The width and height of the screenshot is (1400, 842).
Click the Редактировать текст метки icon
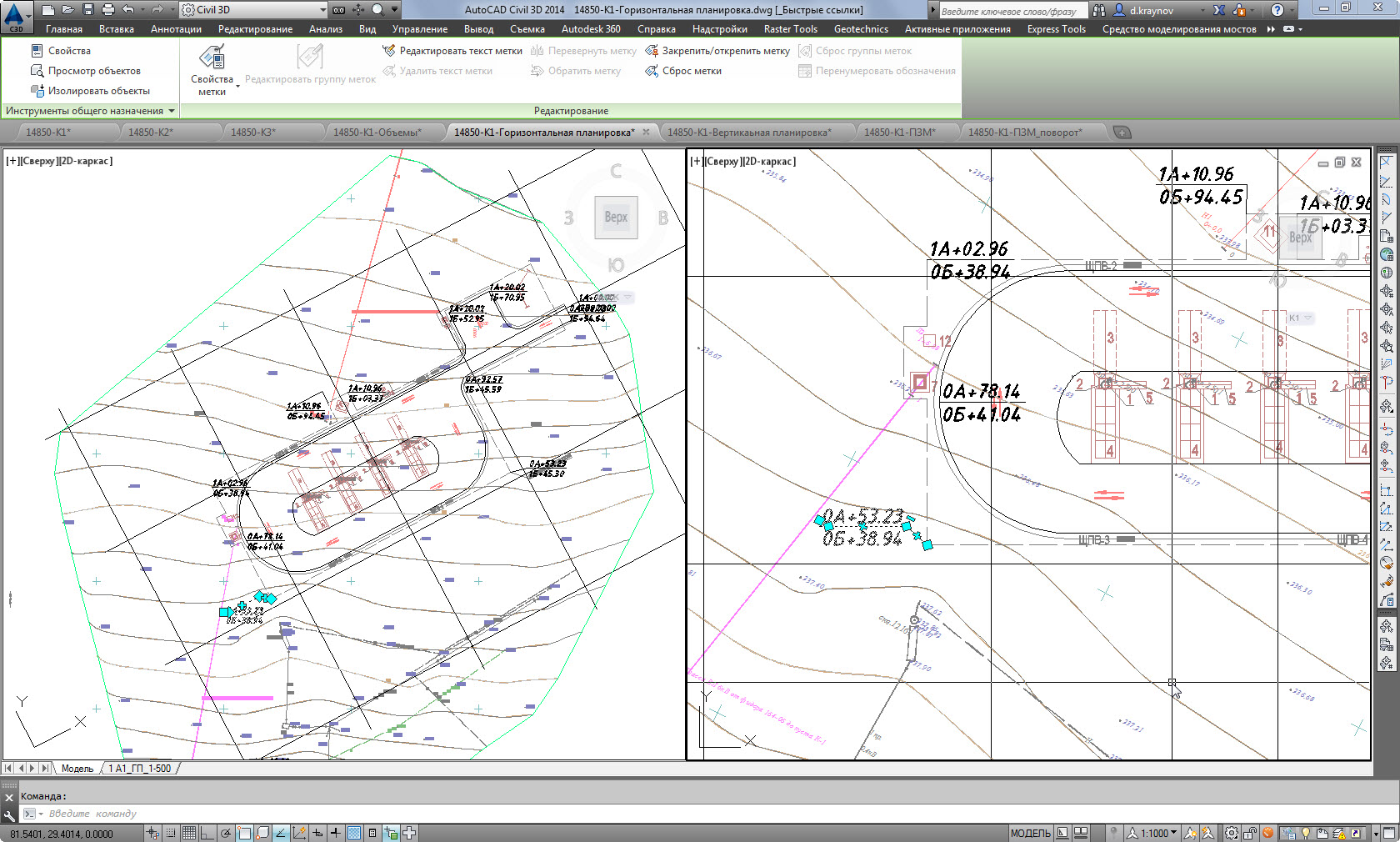tap(389, 51)
